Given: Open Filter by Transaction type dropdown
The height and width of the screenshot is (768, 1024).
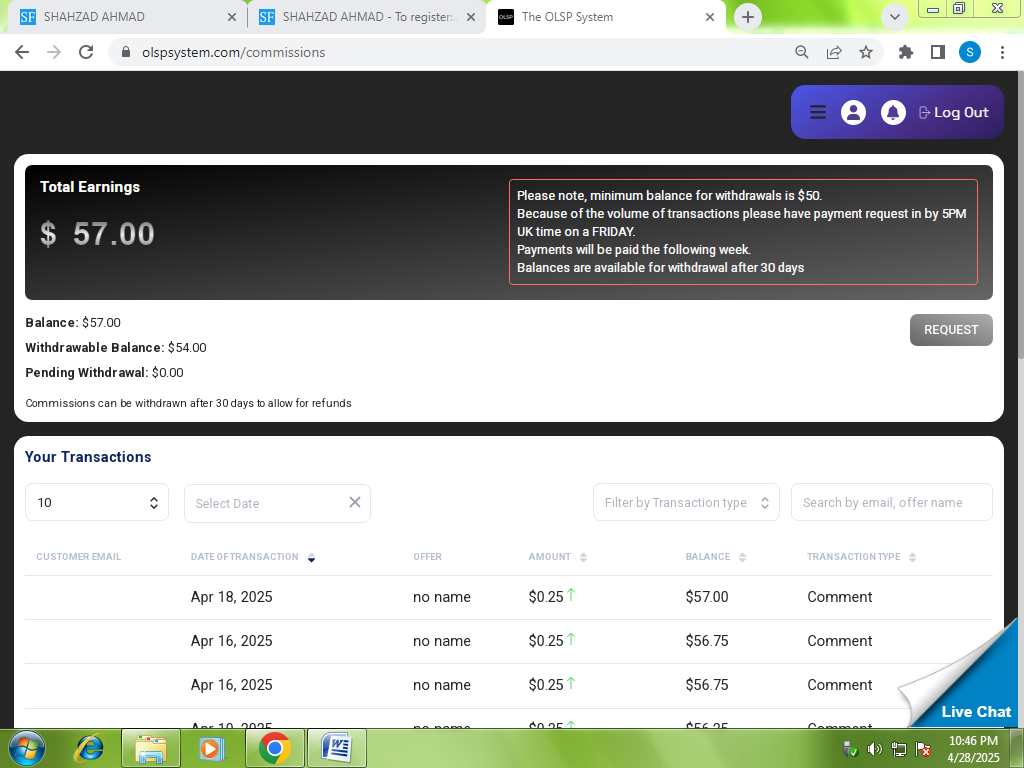Looking at the screenshot, I should click(x=686, y=502).
